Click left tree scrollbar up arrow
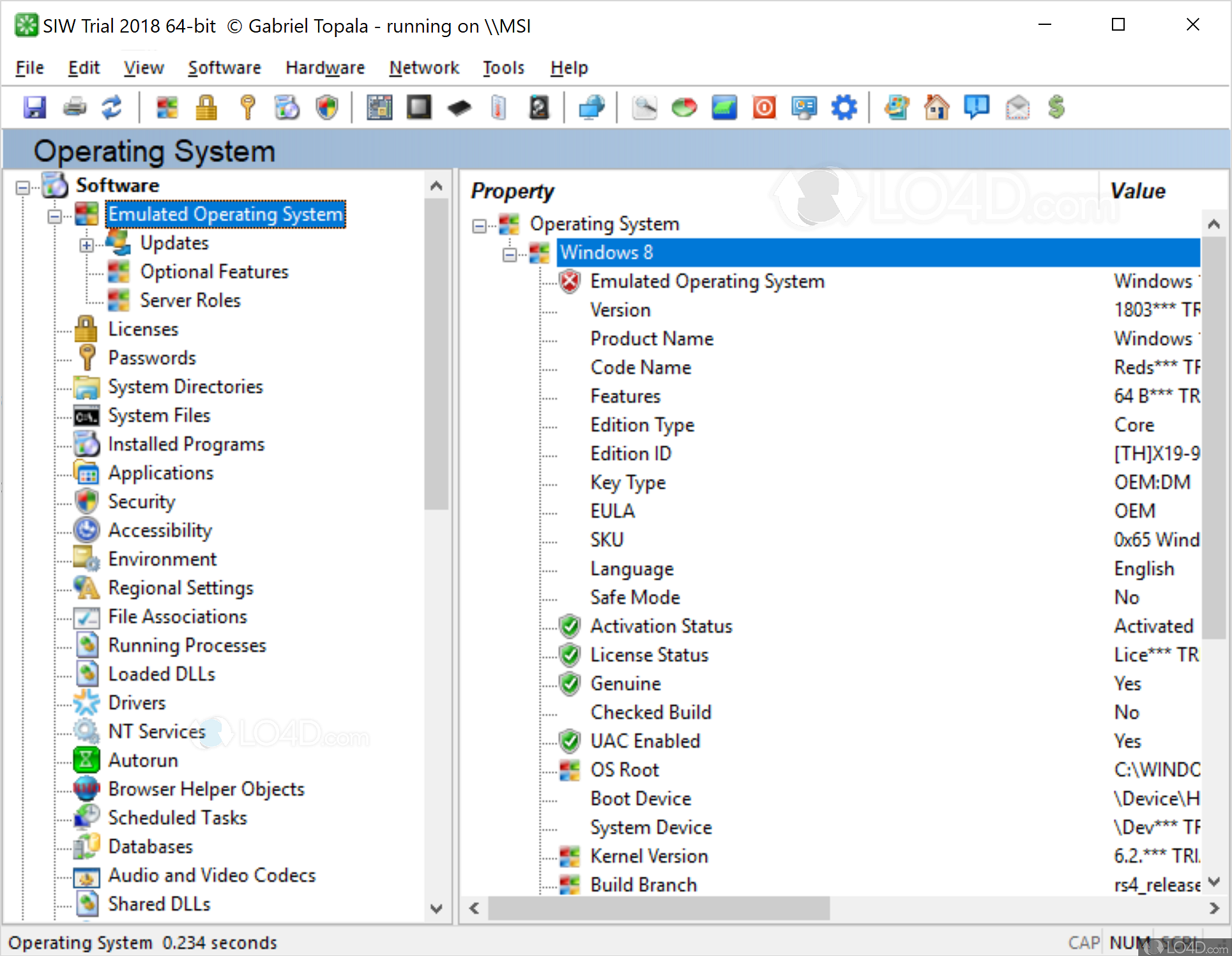Viewport: 1232px width, 956px height. [x=436, y=186]
